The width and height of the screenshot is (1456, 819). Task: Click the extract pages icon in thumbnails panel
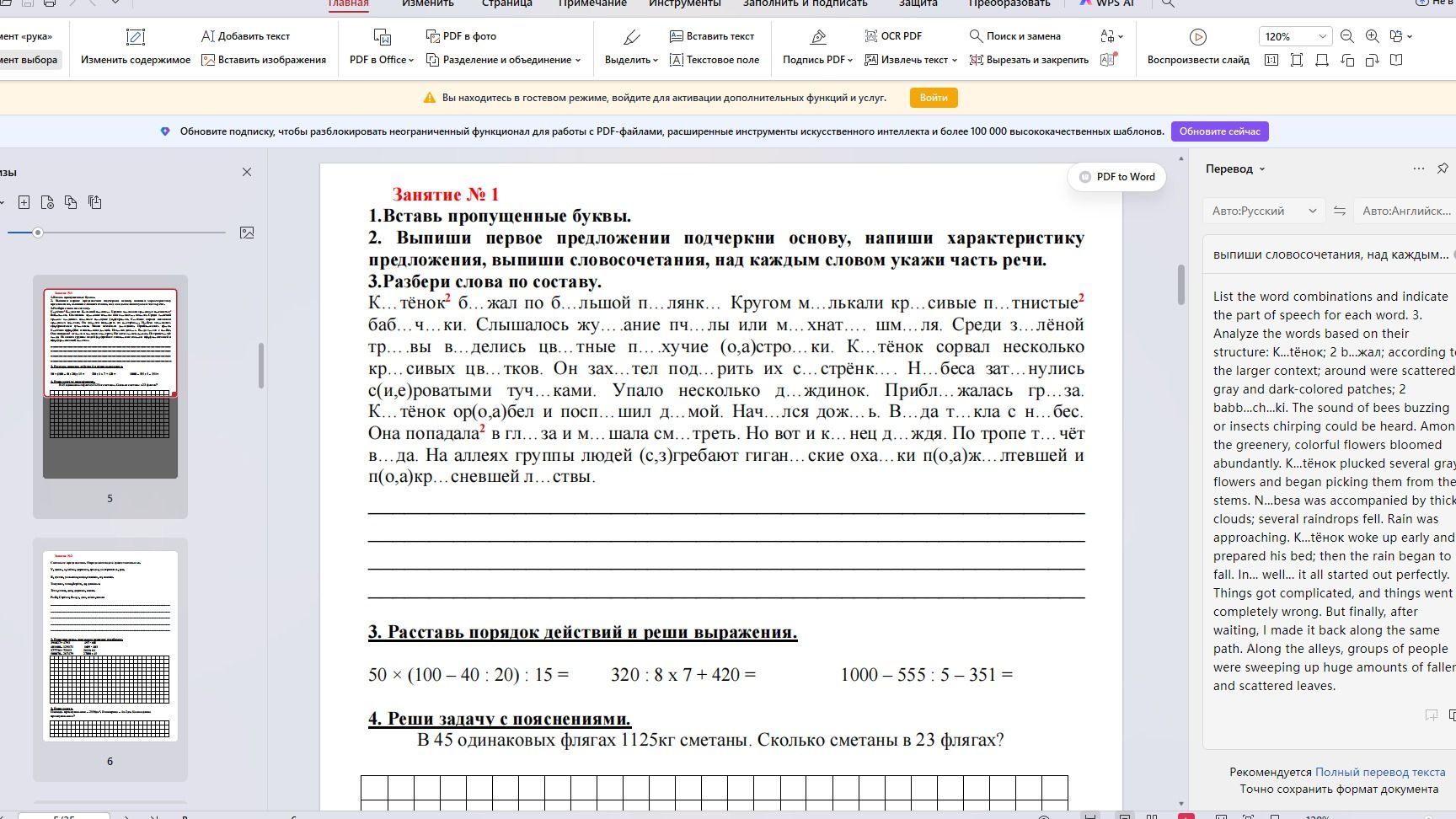click(x=94, y=202)
